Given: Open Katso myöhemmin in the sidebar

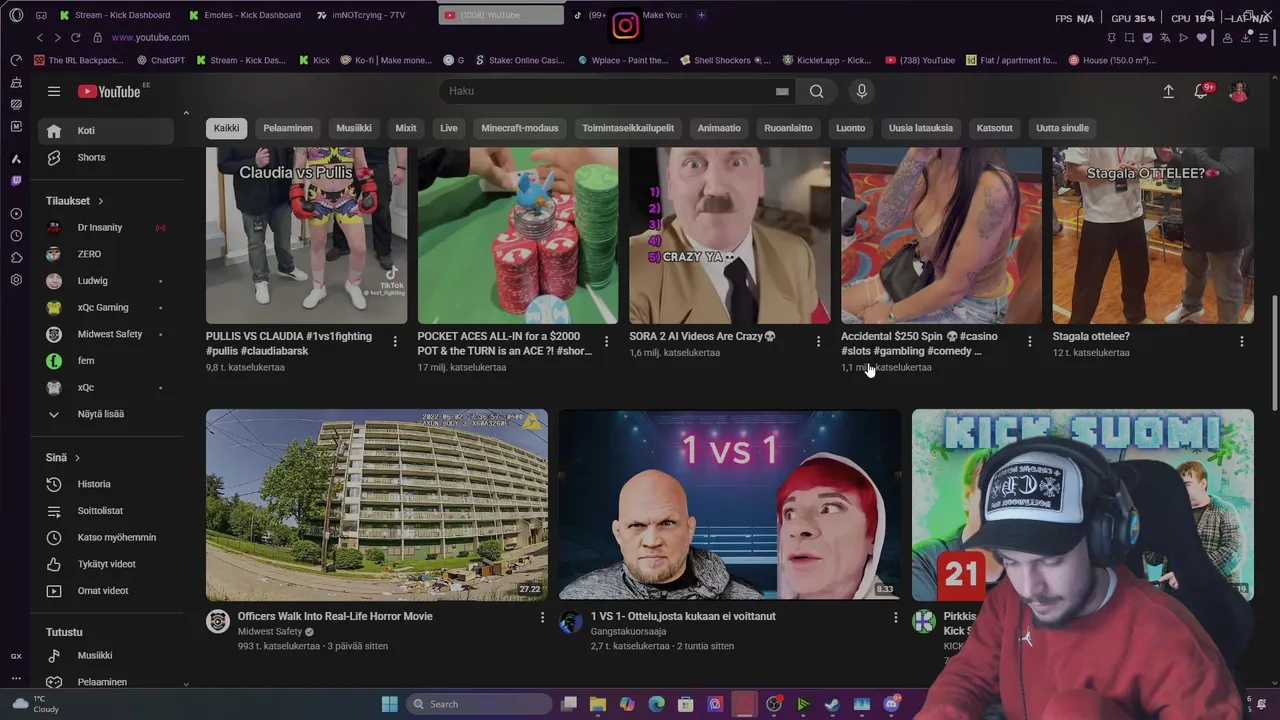Looking at the screenshot, I should [107, 537].
